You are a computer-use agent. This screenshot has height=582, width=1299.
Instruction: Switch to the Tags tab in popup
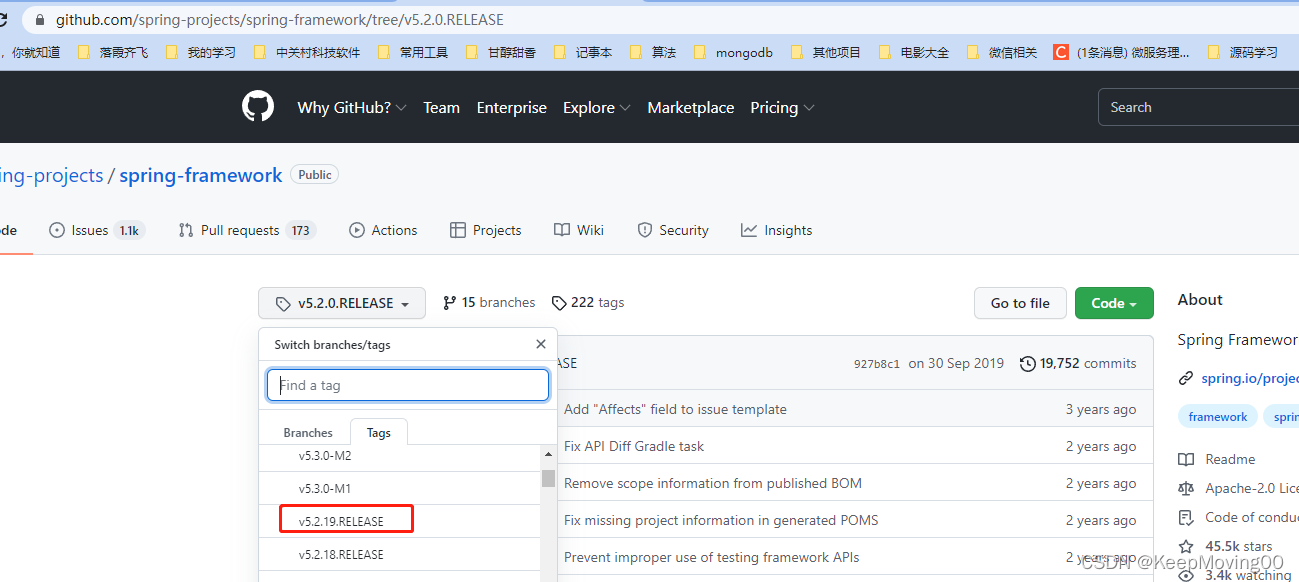[x=379, y=433]
